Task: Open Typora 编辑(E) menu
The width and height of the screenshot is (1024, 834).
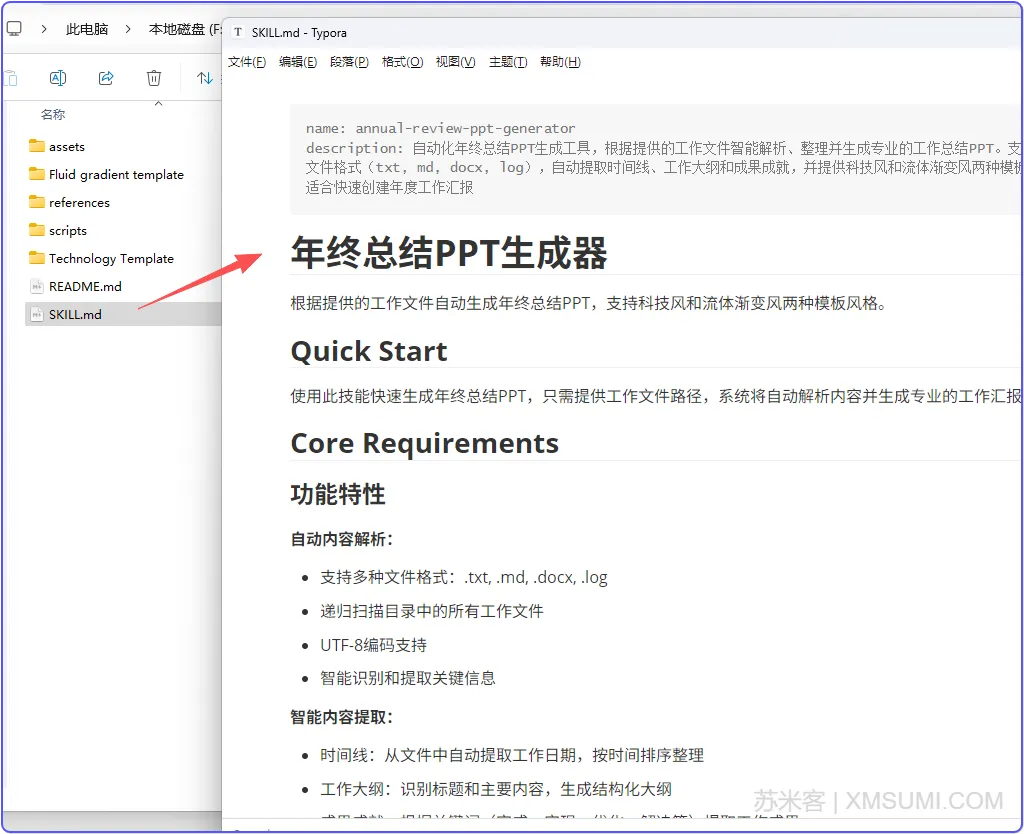Action: (x=298, y=62)
